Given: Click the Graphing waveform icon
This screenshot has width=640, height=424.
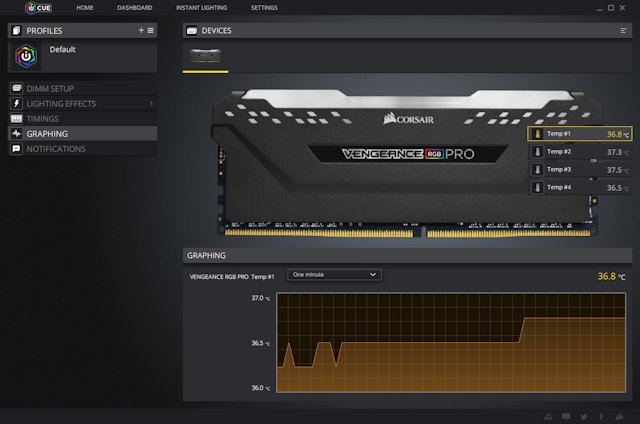Looking at the screenshot, I should coord(16,133).
